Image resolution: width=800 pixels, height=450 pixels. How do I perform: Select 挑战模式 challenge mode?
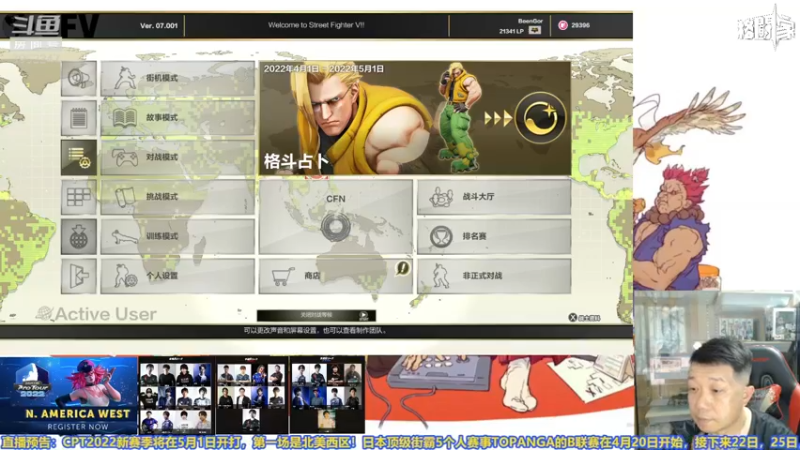178,197
